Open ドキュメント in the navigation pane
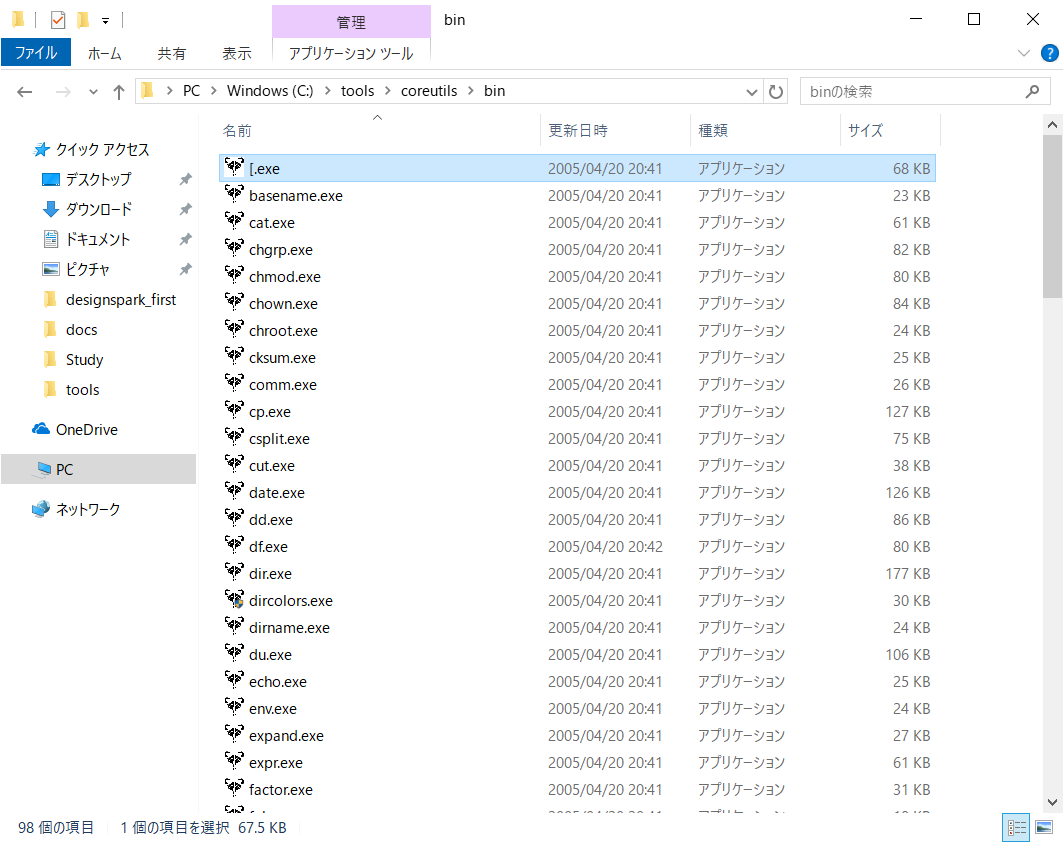This screenshot has width=1064, height=843. coord(98,239)
